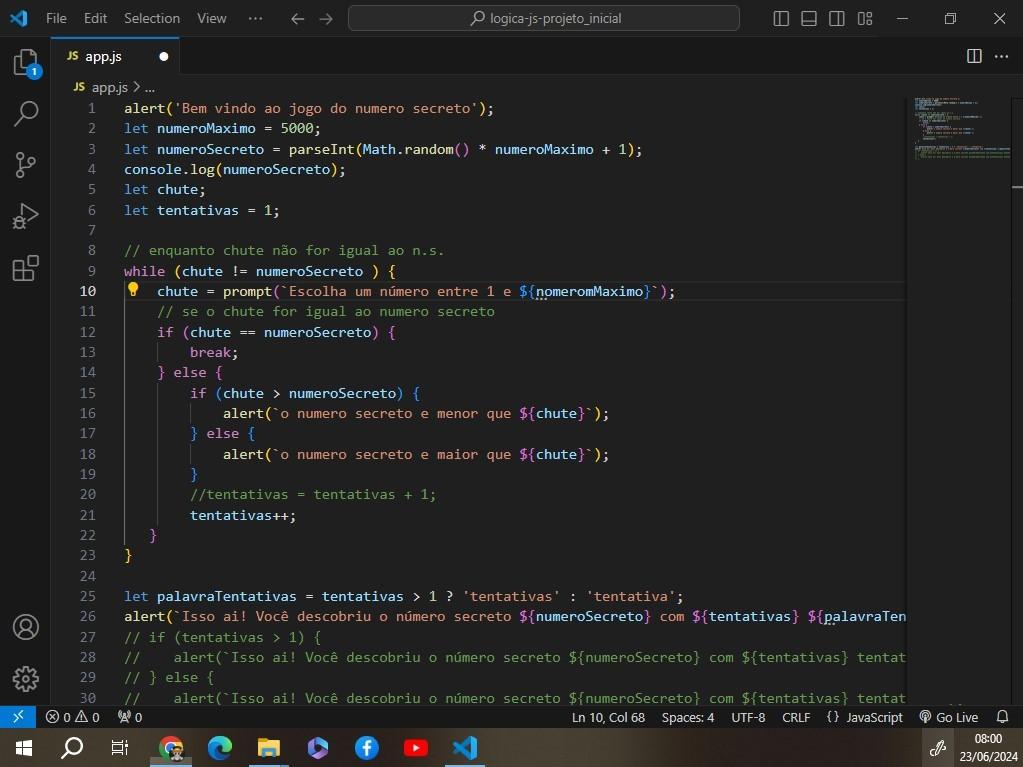
Task: Open the editor More Actions ellipsis menu
Action: click(1001, 57)
